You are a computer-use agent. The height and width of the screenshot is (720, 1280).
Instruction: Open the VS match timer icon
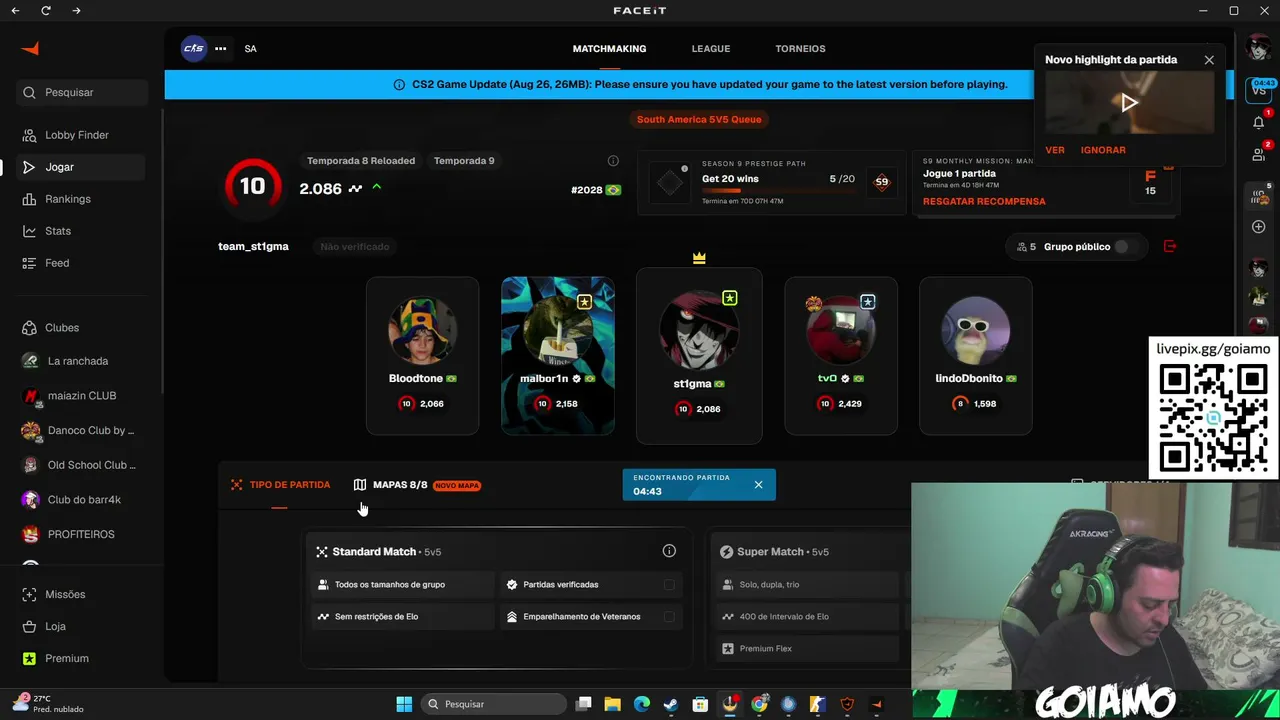[x=1259, y=89]
